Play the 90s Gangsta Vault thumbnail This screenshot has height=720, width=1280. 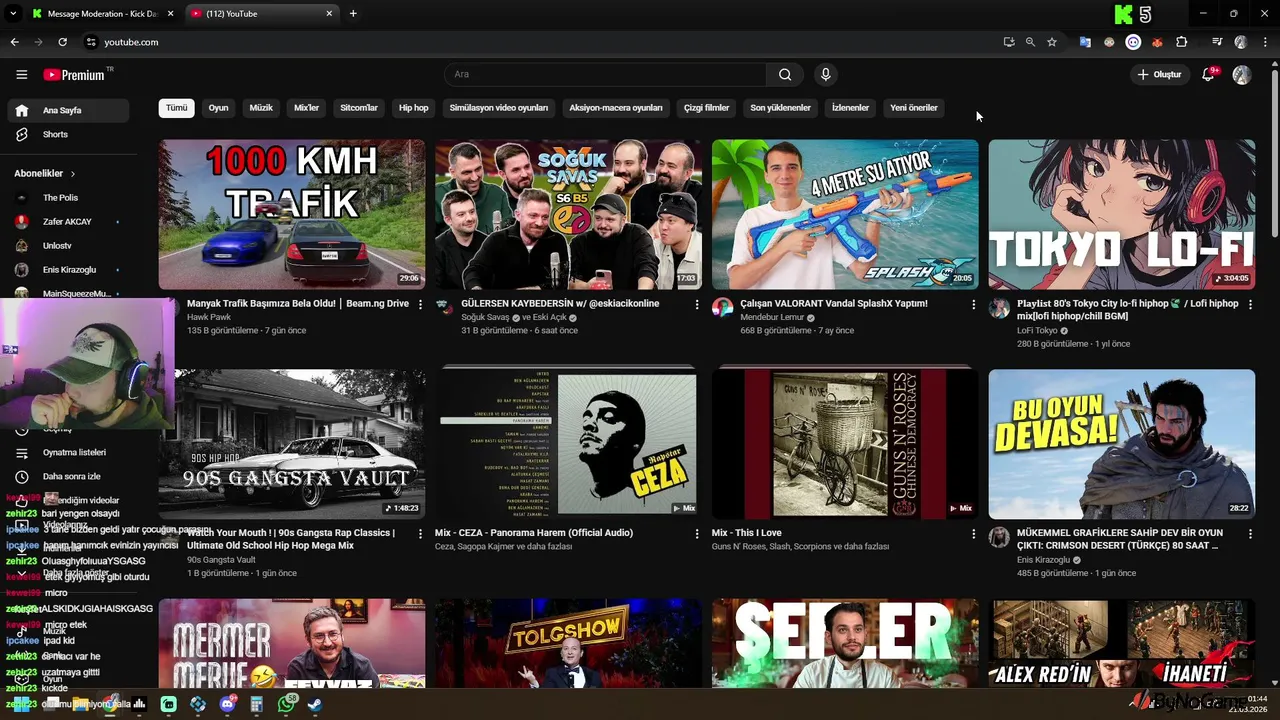click(292, 444)
